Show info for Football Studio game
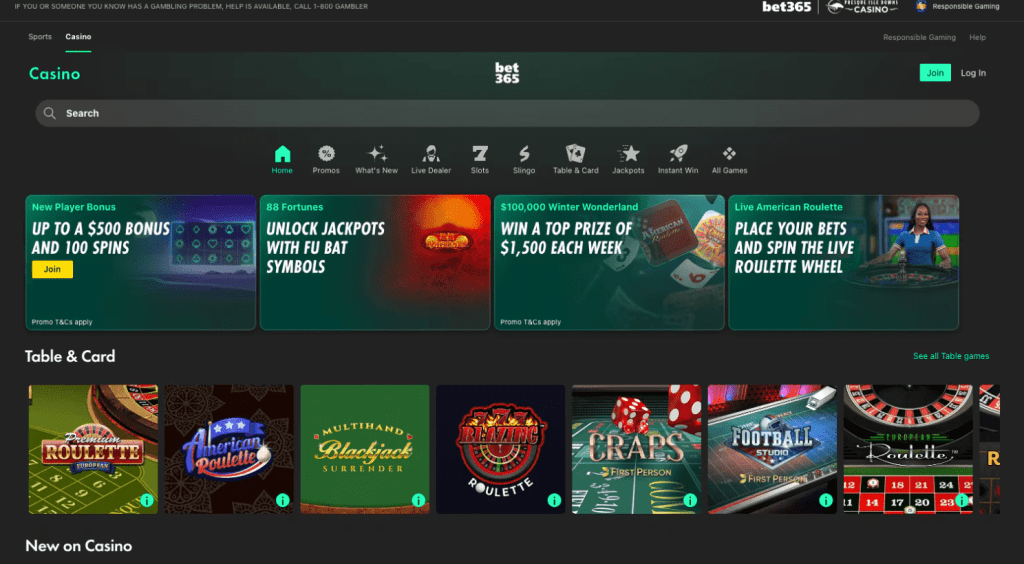Screen dimensions: 1024x564 click(x=826, y=501)
